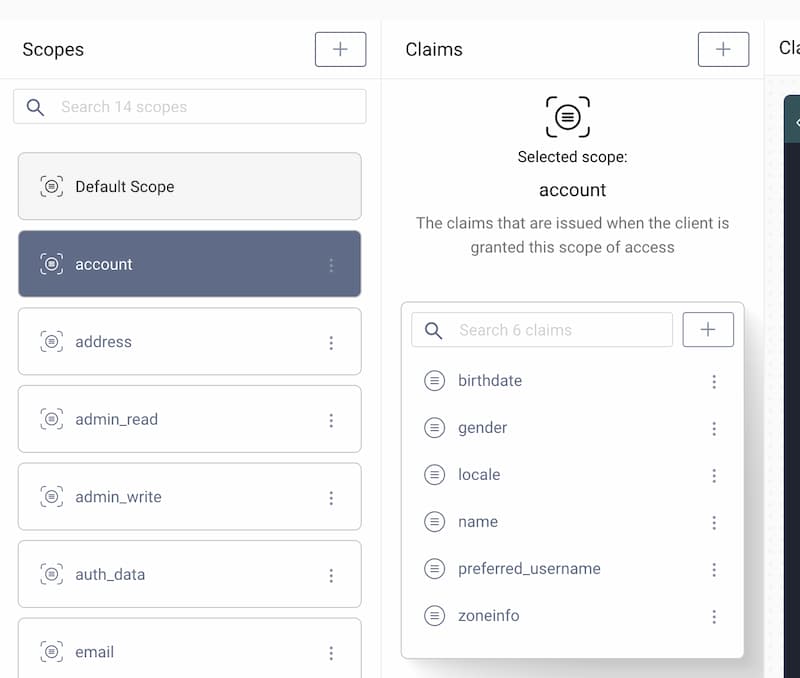
Task: Open the kebab menu for the locale claim
Action: click(714, 475)
